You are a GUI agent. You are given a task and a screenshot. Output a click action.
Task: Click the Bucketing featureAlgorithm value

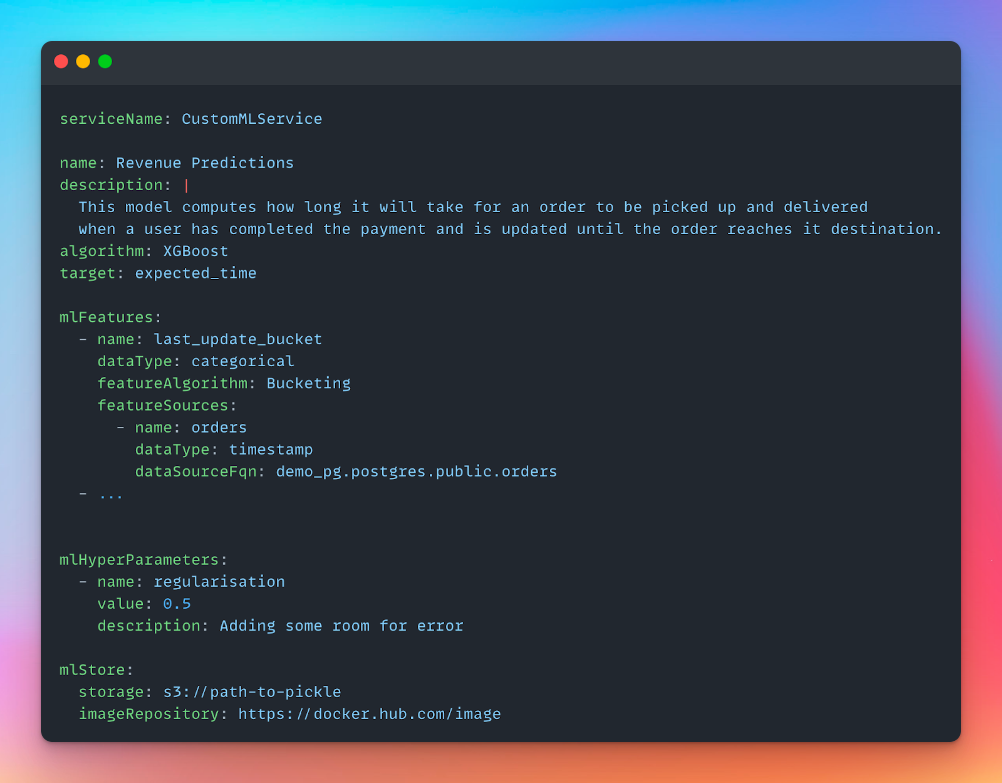pos(308,383)
